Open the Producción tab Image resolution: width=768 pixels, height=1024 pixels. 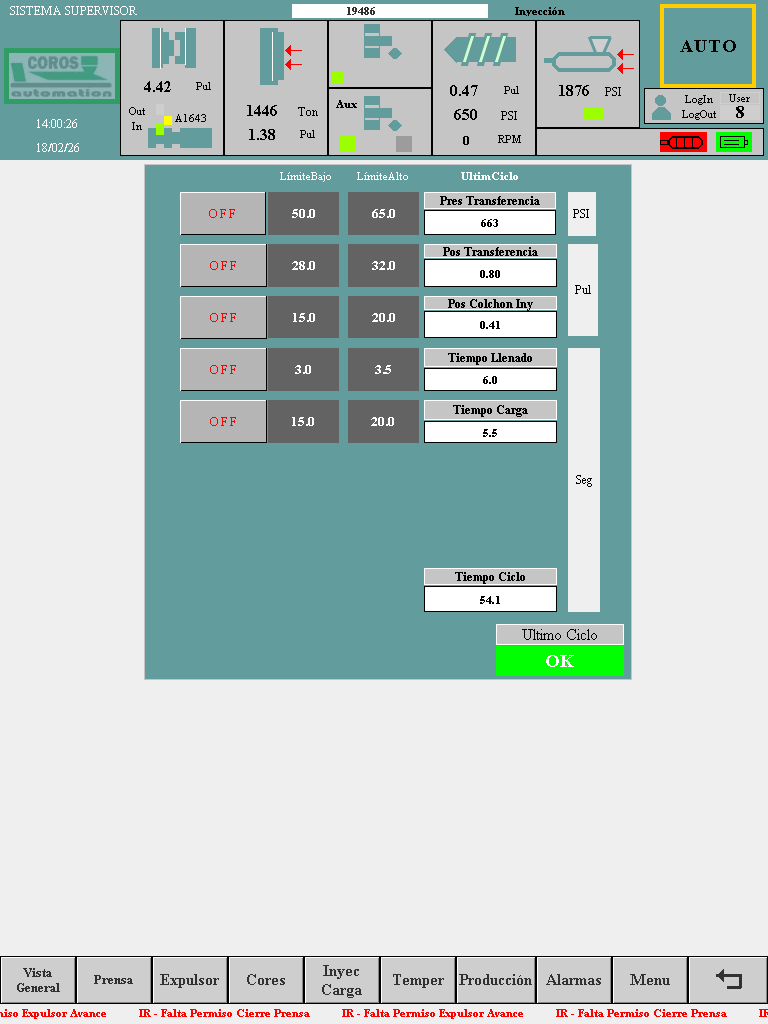coord(495,980)
